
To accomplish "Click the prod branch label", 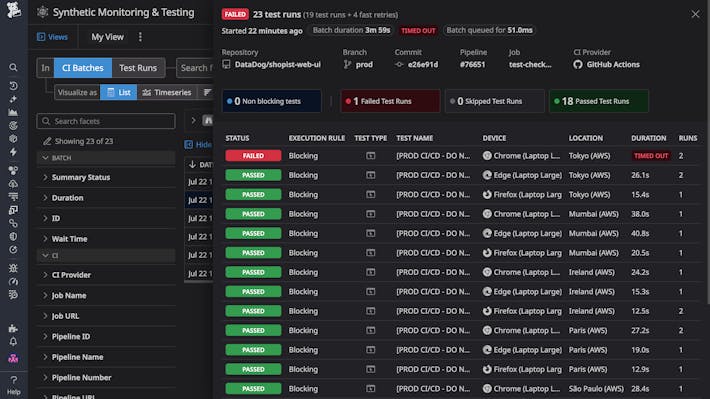I will pyautogui.click(x=364, y=64).
